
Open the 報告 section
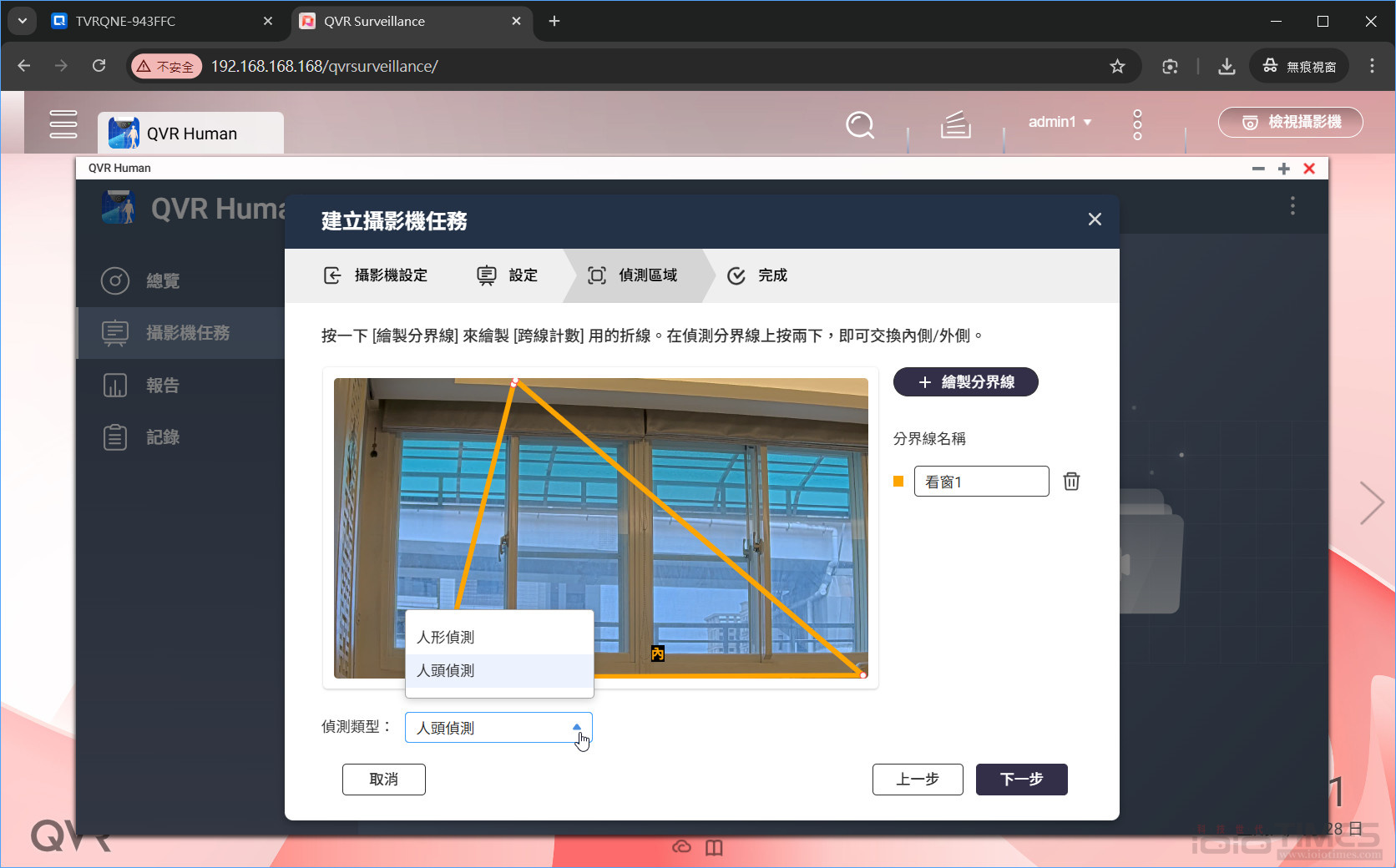tap(164, 385)
